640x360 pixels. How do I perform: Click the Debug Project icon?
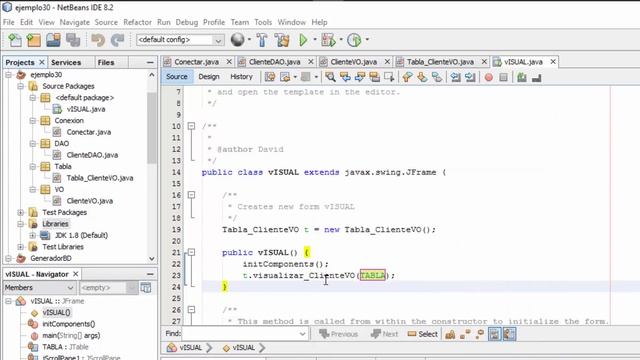328,40
